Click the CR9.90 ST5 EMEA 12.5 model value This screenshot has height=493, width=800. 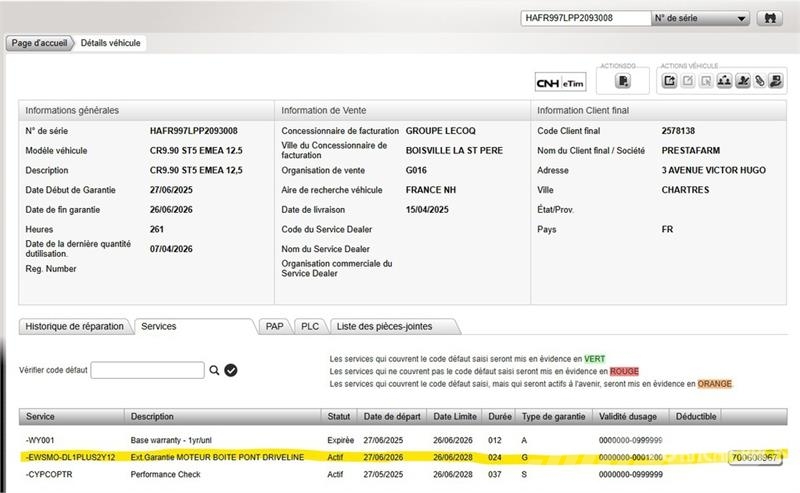click(196, 151)
